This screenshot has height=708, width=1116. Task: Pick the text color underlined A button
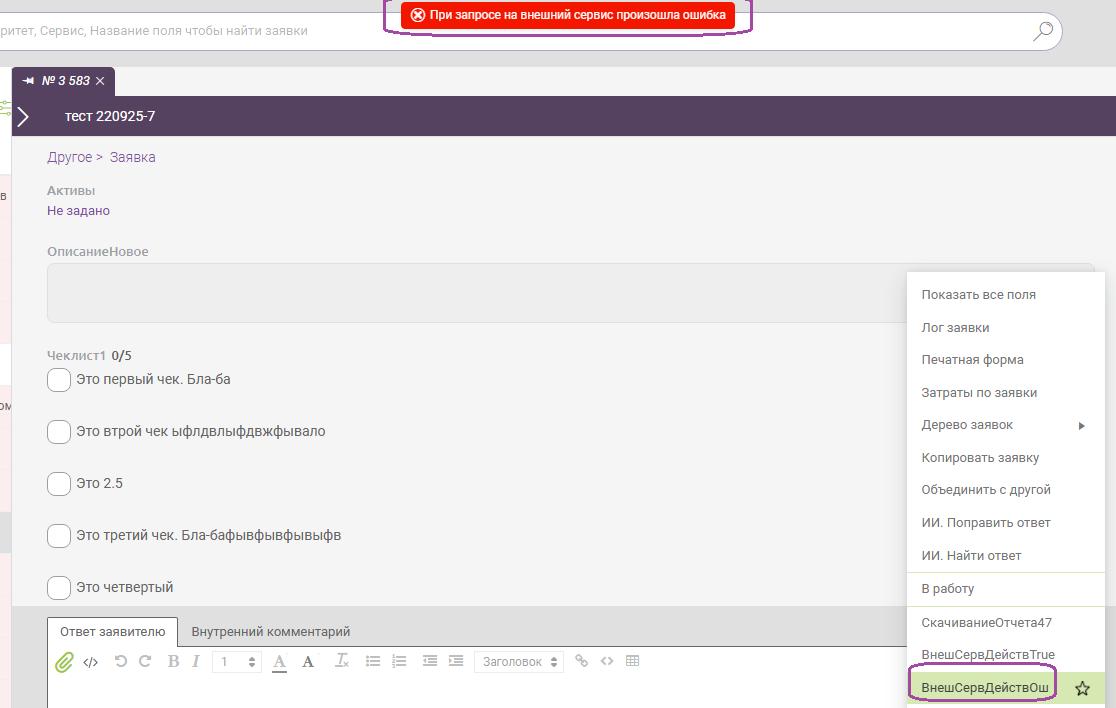pyautogui.click(x=280, y=662)
